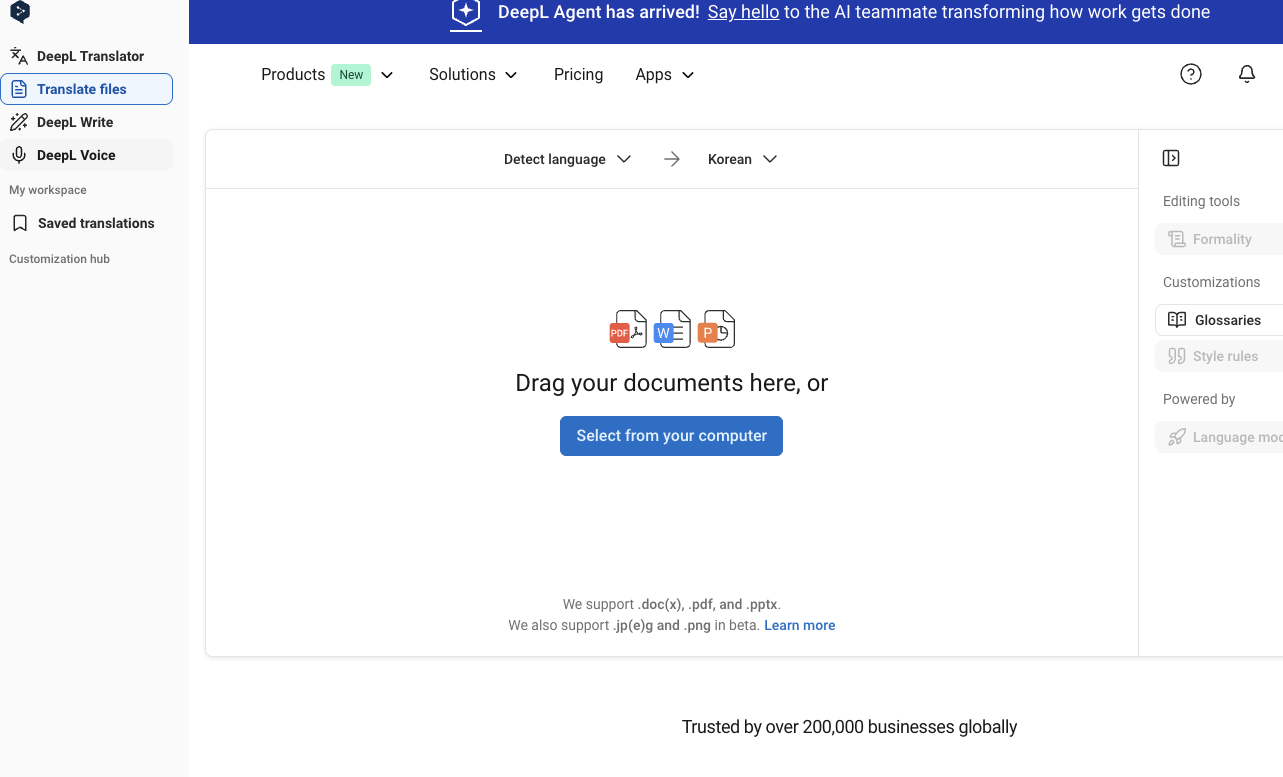Click the Formality icon

(1177, 239)
